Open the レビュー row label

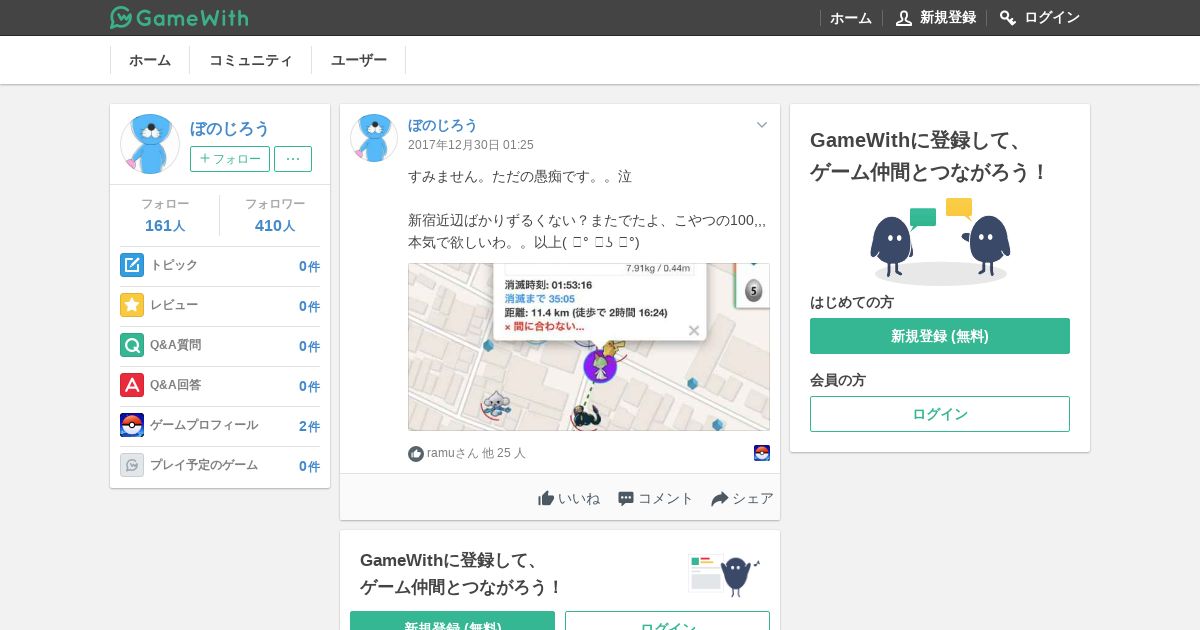pos(174,305)
